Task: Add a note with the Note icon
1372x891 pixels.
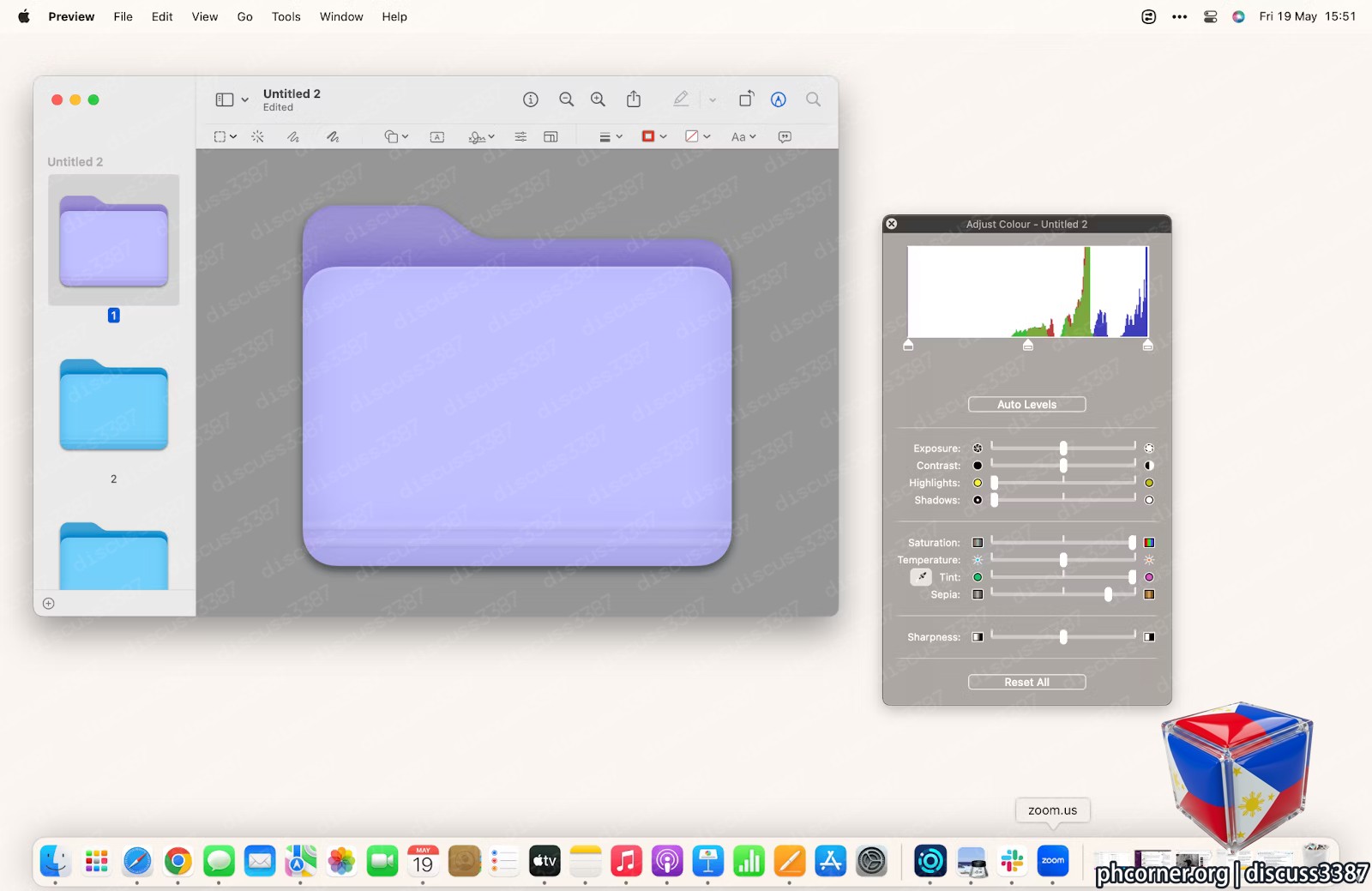Action: [x=785, y=136]
